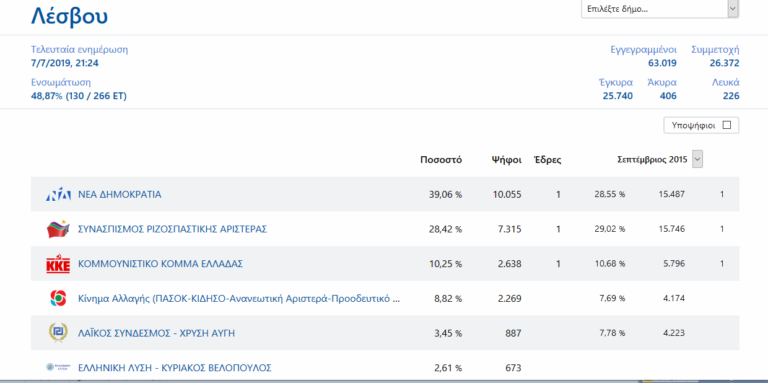Click the Συμμετοχή label
The height and width of the screenshot is (383, 768).
[x=715, y=49]
